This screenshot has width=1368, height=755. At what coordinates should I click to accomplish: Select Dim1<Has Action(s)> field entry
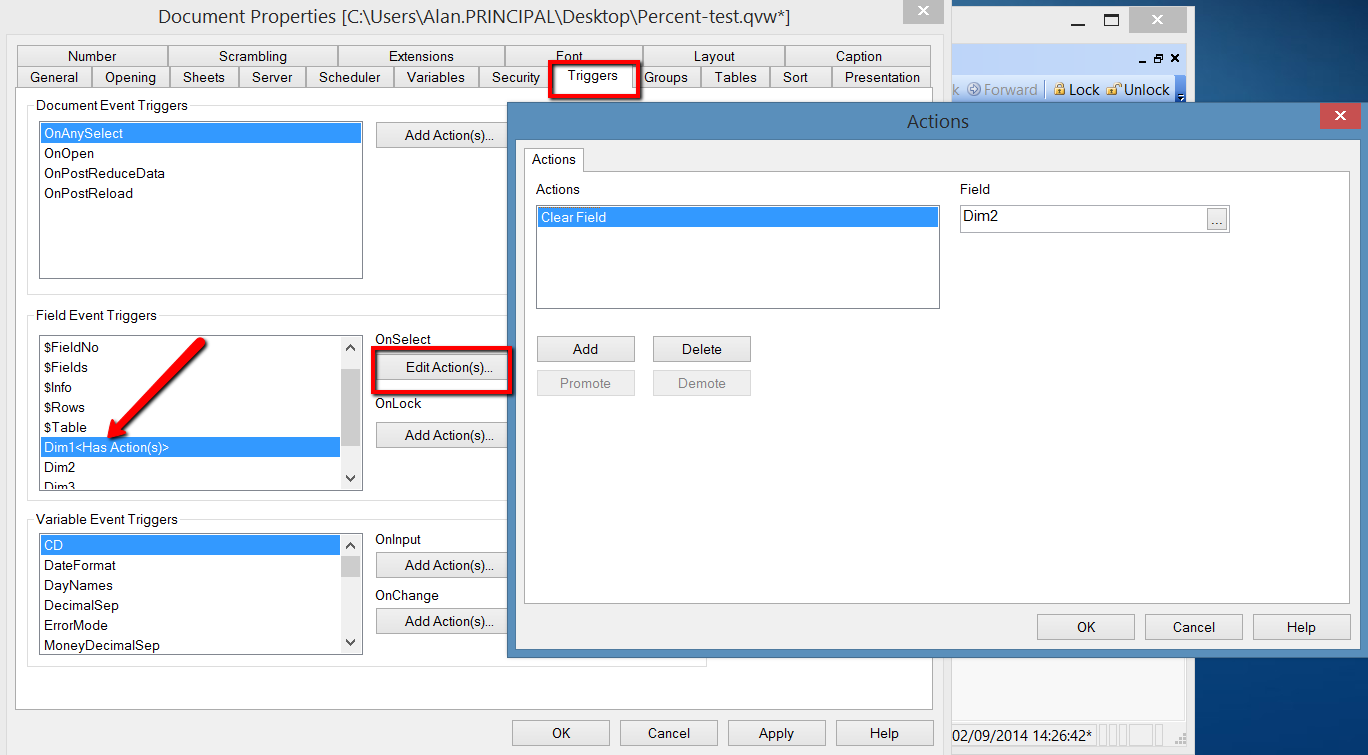click(190, 447)
